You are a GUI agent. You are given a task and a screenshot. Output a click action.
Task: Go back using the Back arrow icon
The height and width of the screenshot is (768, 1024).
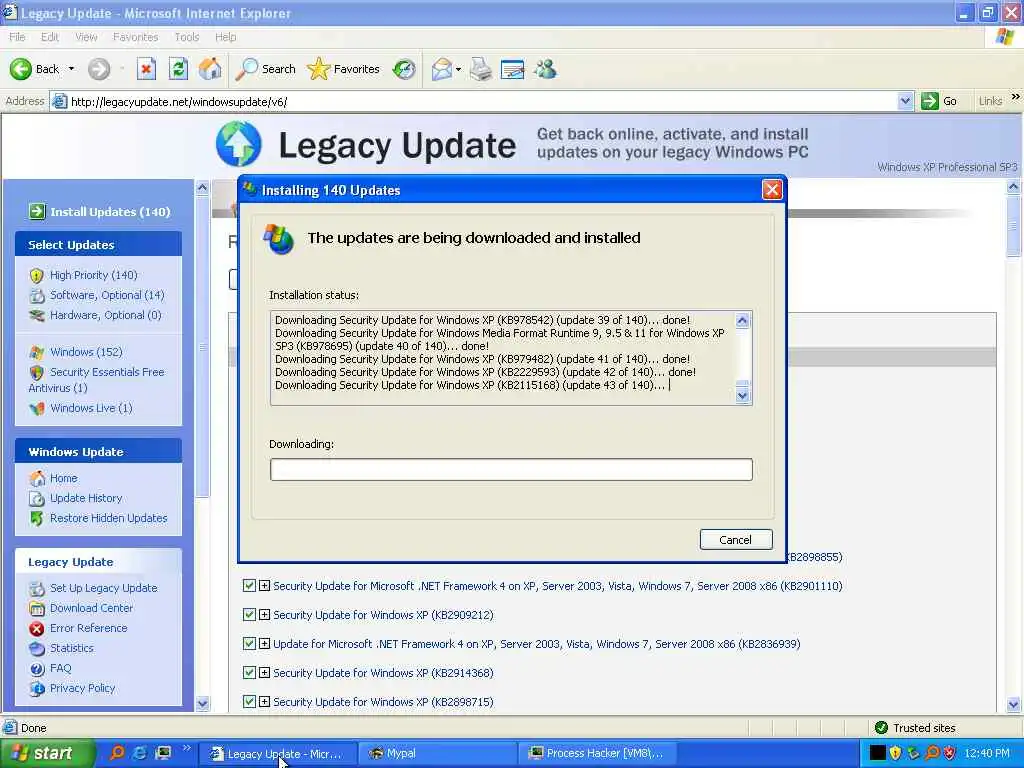click(x=20, y=69)
